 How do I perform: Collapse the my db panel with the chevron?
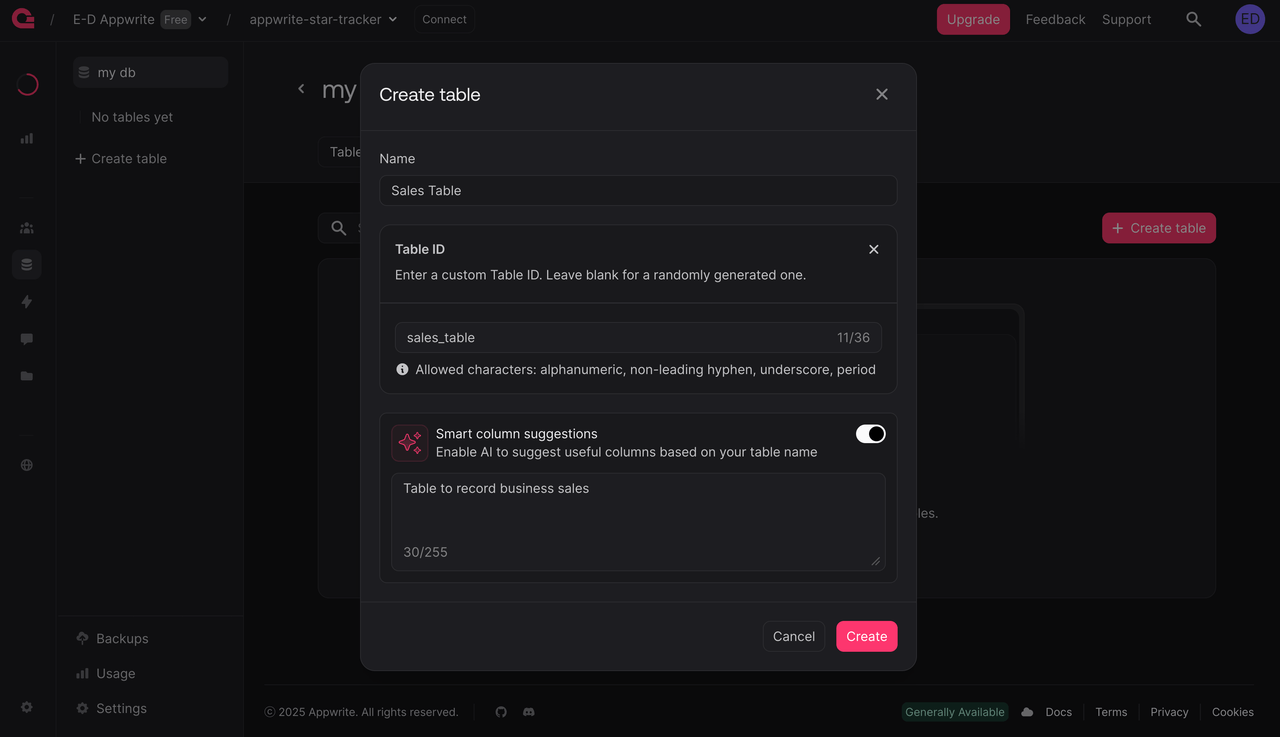[x=301, y=88]
